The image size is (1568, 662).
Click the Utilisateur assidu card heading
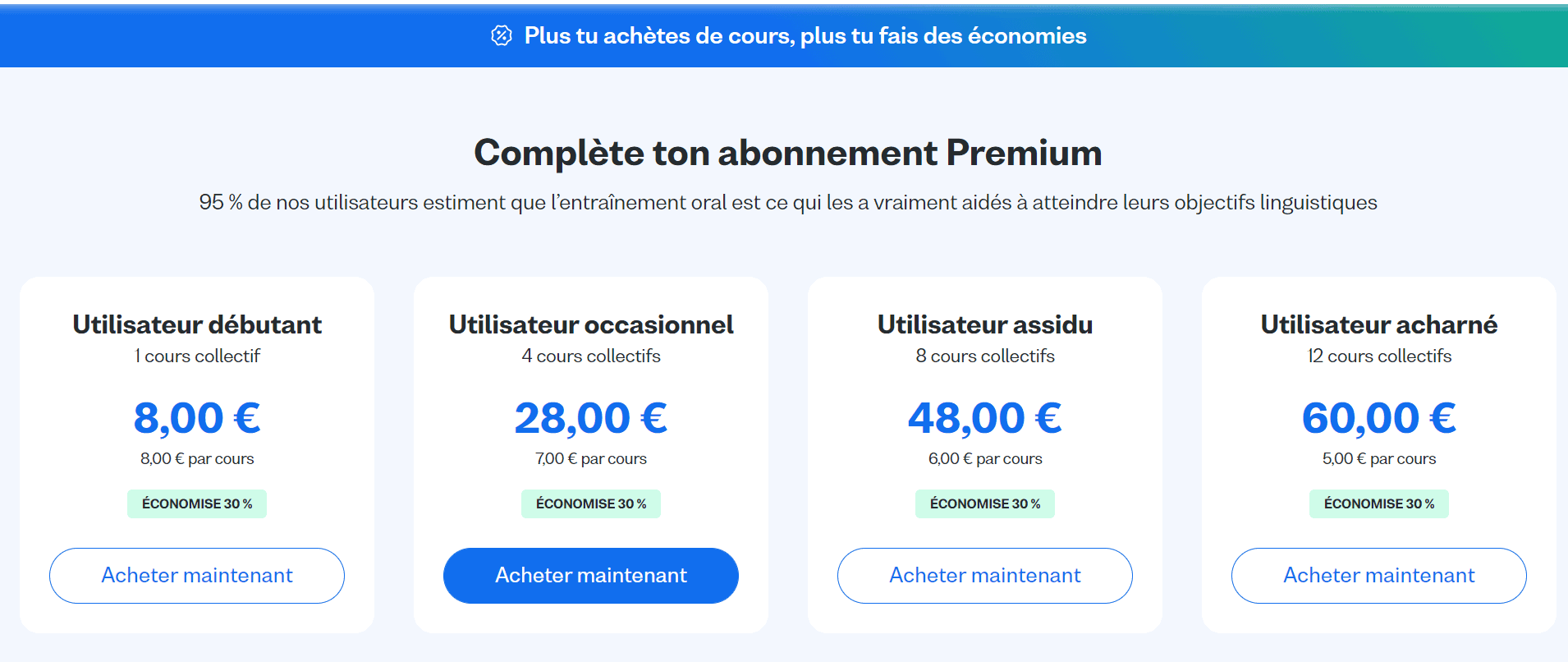tap(984, 324)
